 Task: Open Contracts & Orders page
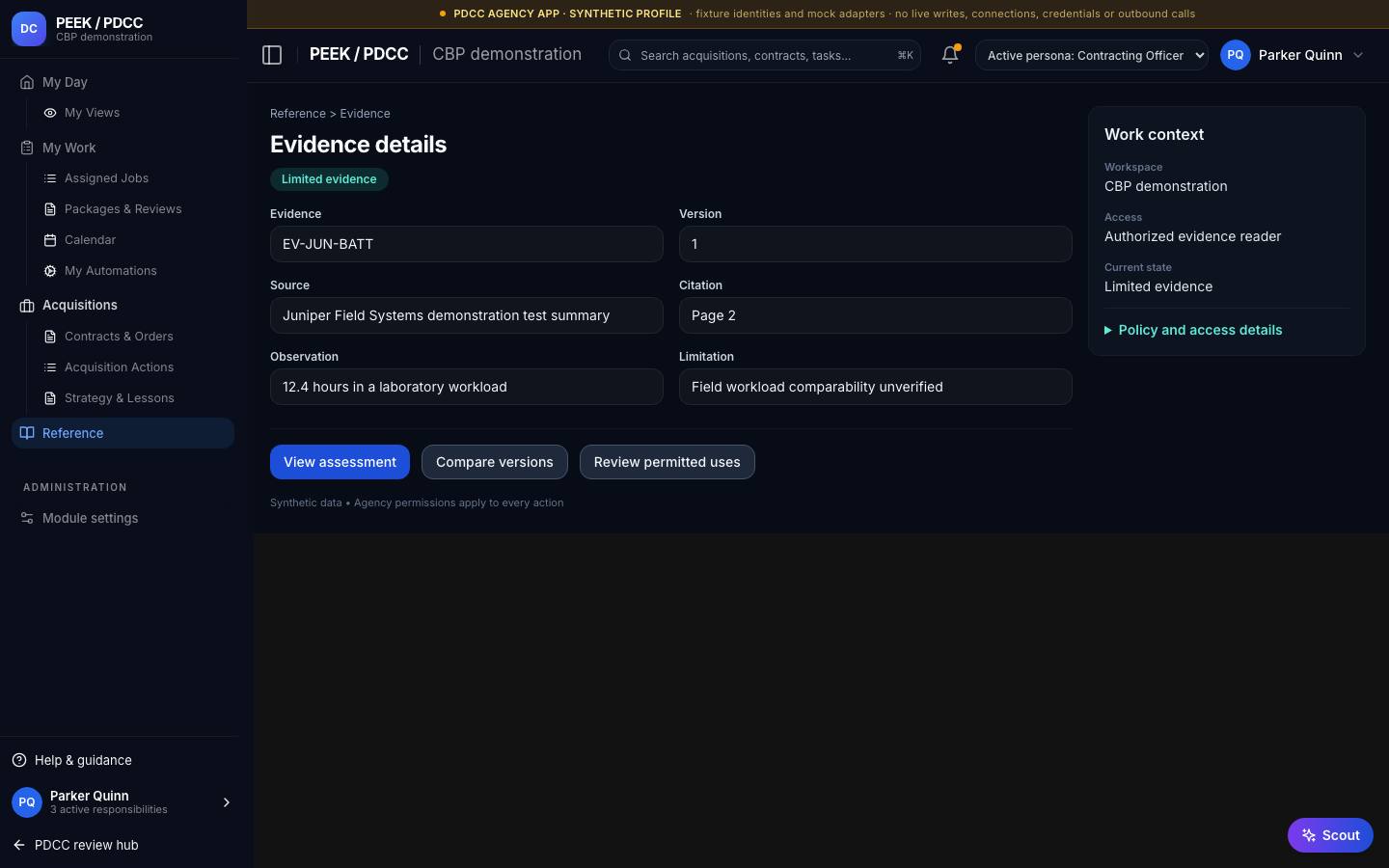tap(119, 337)
